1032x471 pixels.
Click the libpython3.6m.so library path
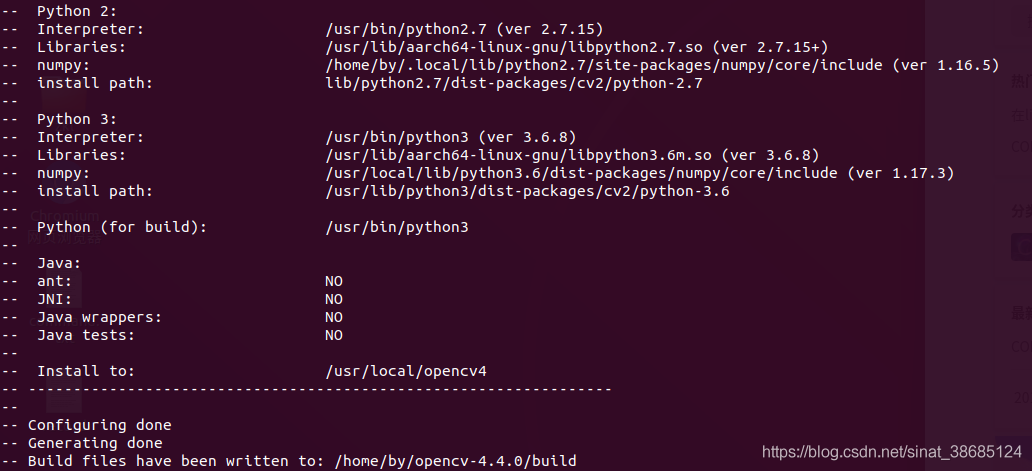coord(519,155)
